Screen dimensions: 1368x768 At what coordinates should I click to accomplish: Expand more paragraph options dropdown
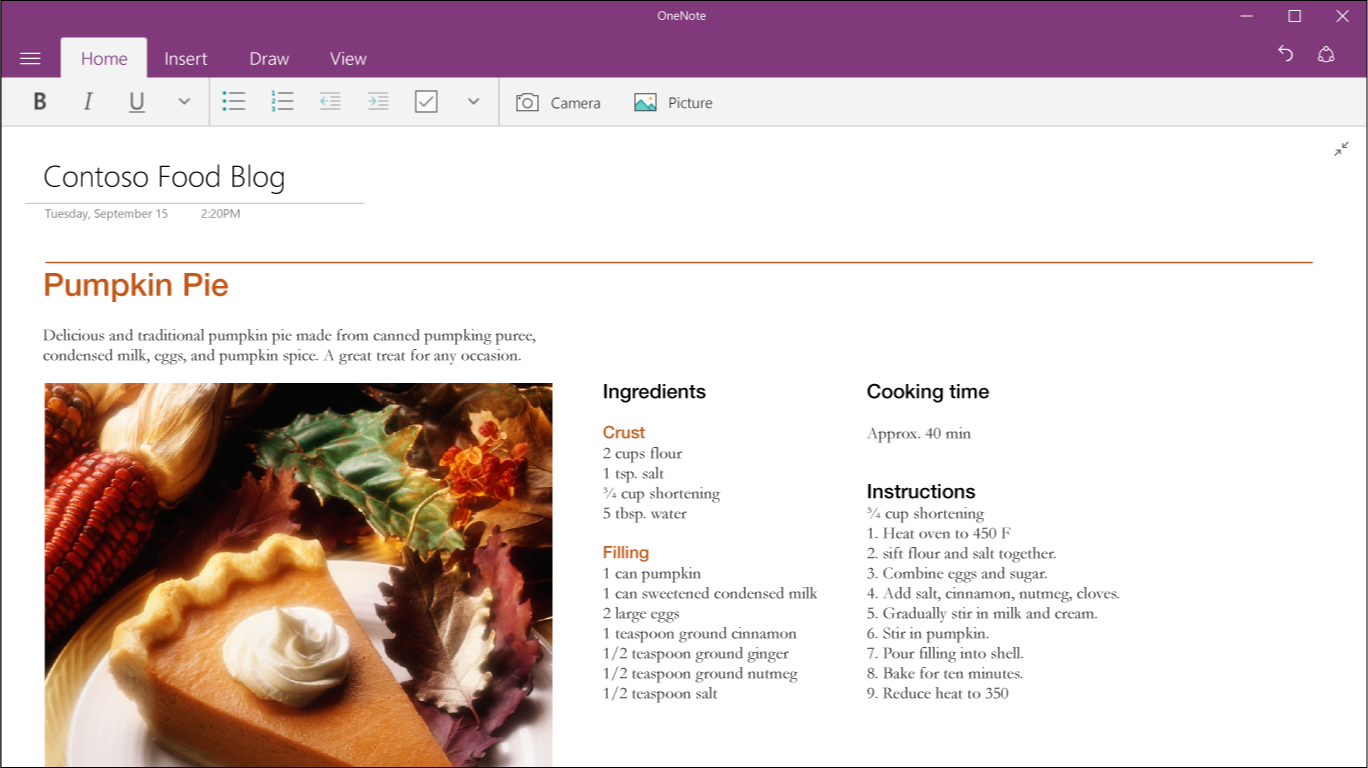click(x=474, y=102)
